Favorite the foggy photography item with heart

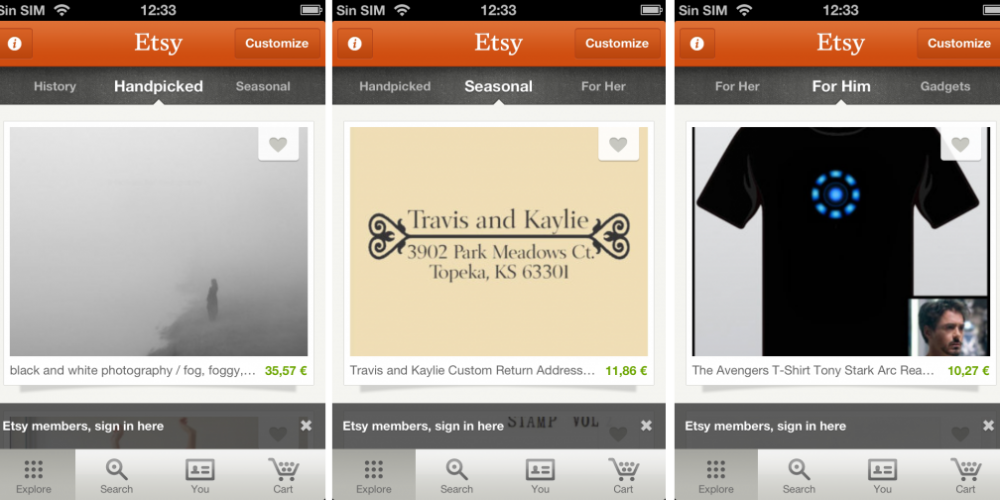278,144
